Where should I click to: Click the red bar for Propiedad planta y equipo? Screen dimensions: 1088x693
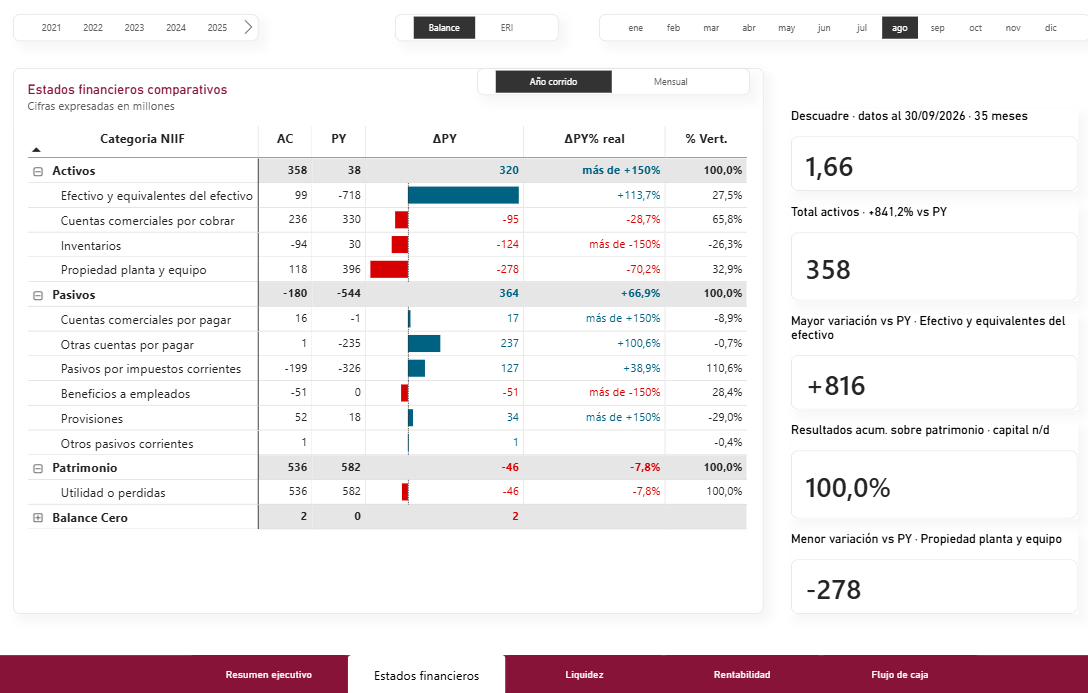pyautogui.click(x=389, y=269)
